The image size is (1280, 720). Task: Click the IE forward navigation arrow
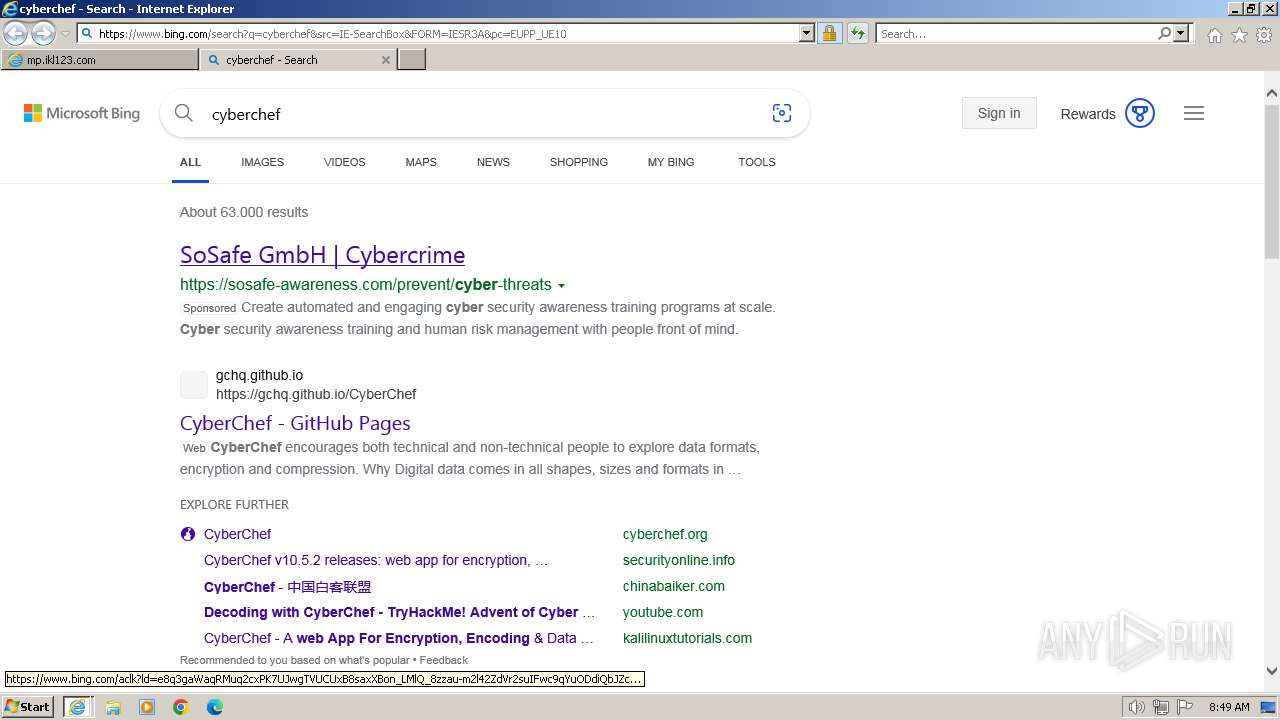pyautogui.click(x=43, y=33)
